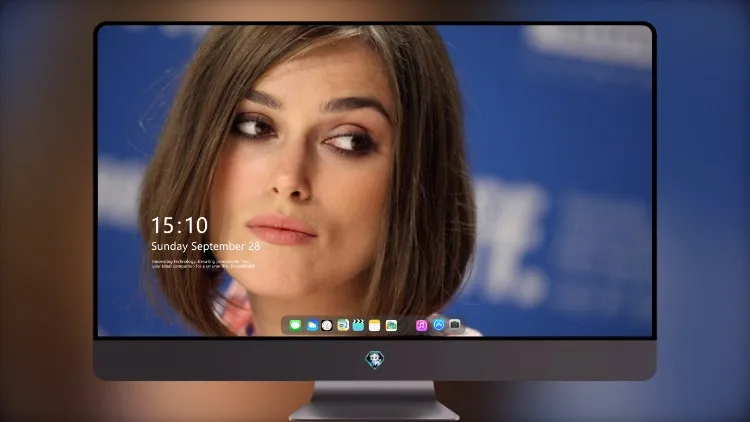Click the logo emblem on the monitor chin
Screen dimensions: 750x422
point(375,359)
